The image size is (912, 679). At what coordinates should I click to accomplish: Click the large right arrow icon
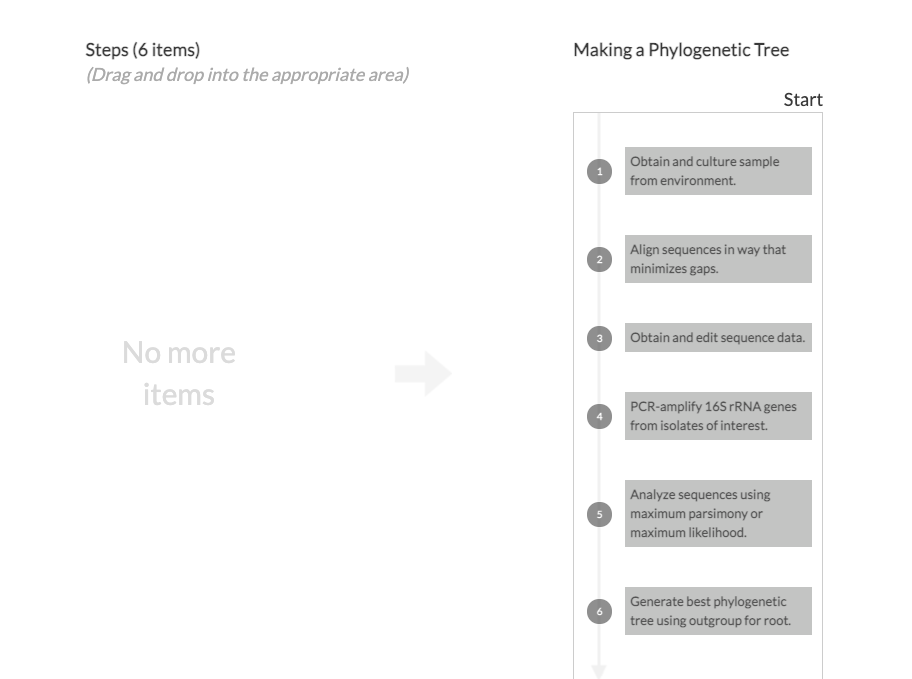pyautogui.click(x=423, y=374)
